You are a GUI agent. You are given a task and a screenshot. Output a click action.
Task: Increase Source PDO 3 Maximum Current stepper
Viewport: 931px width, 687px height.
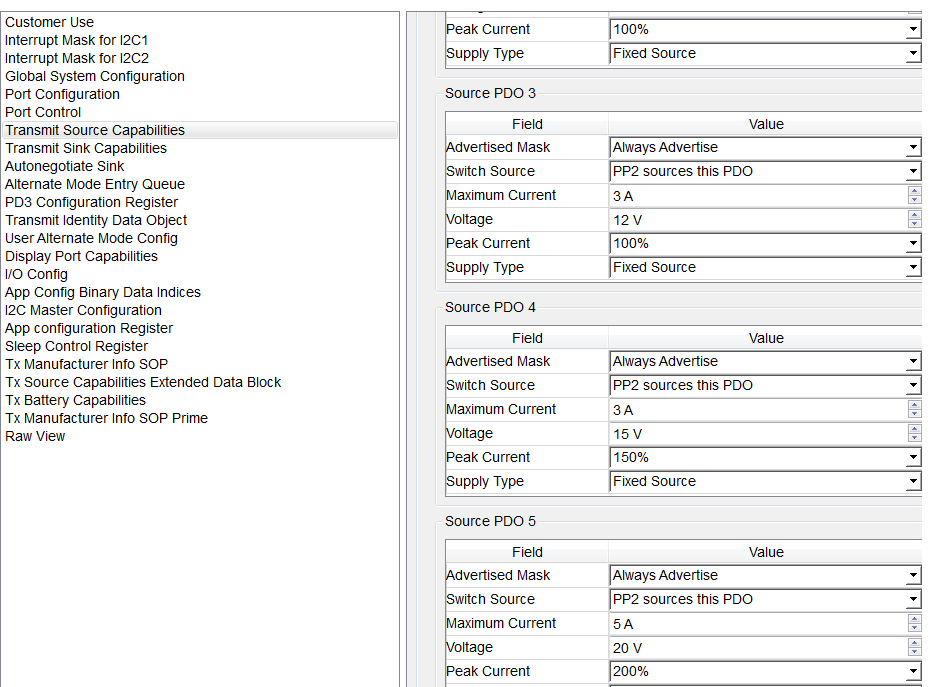[x=914, y=191]
